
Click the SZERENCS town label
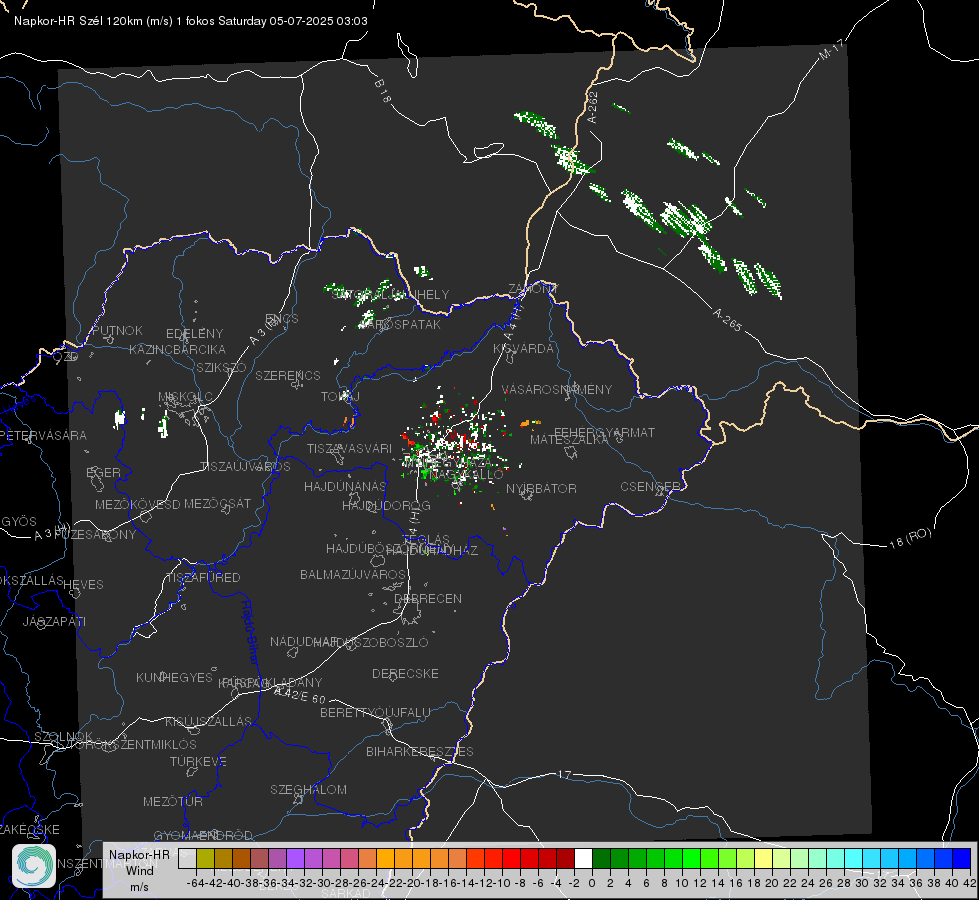pyautogui.click(x=288, y=375)
